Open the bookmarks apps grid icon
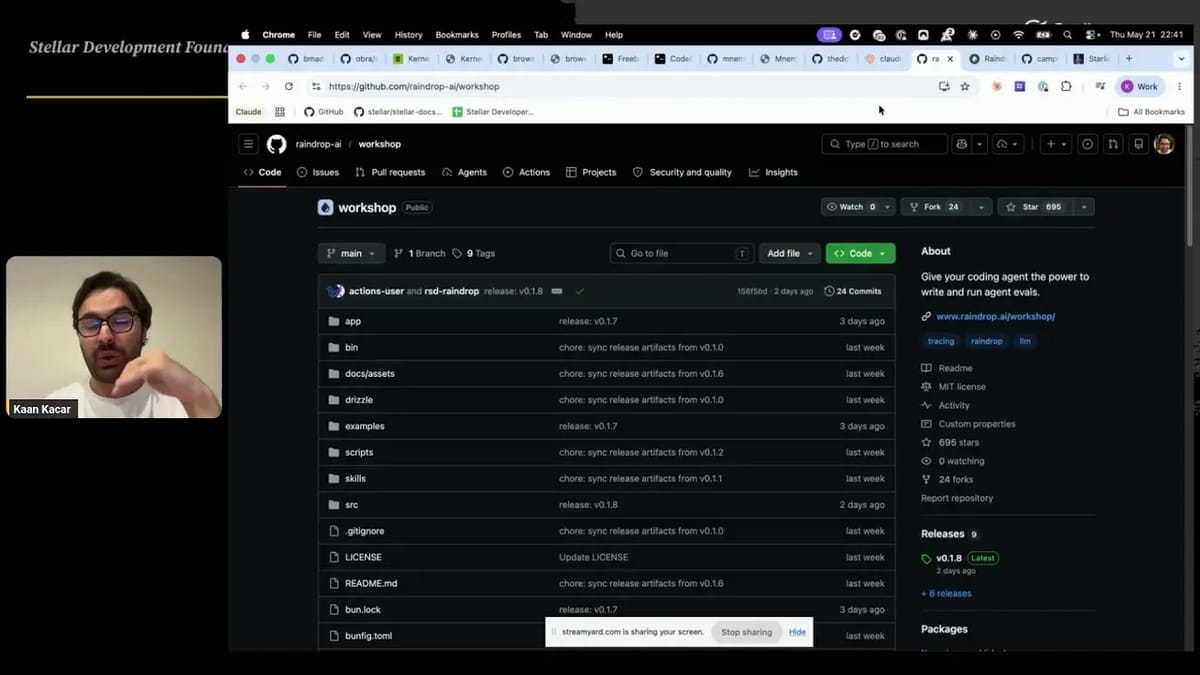The width and height of the screenshot is (1200, 675). point(280,112)
